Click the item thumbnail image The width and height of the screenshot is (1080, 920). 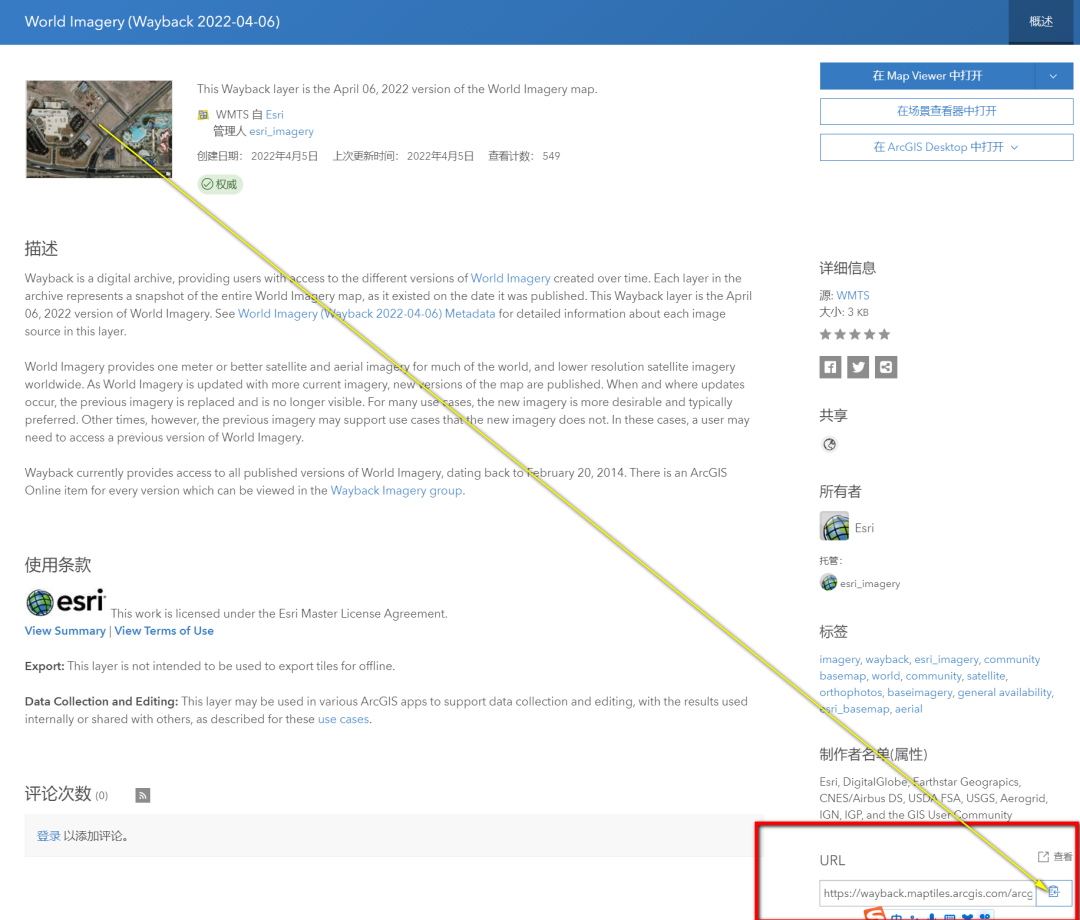99,129
